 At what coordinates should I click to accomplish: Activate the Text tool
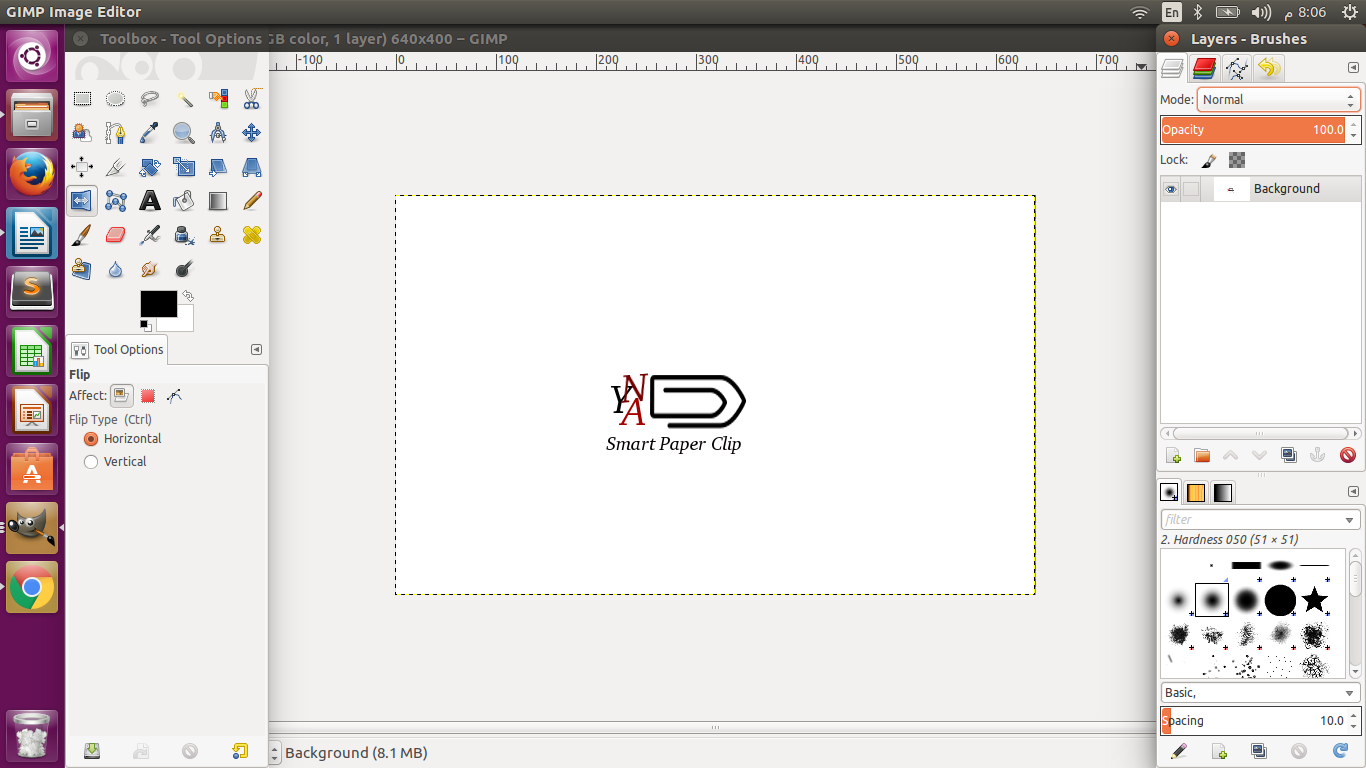[x=150, y=201]
